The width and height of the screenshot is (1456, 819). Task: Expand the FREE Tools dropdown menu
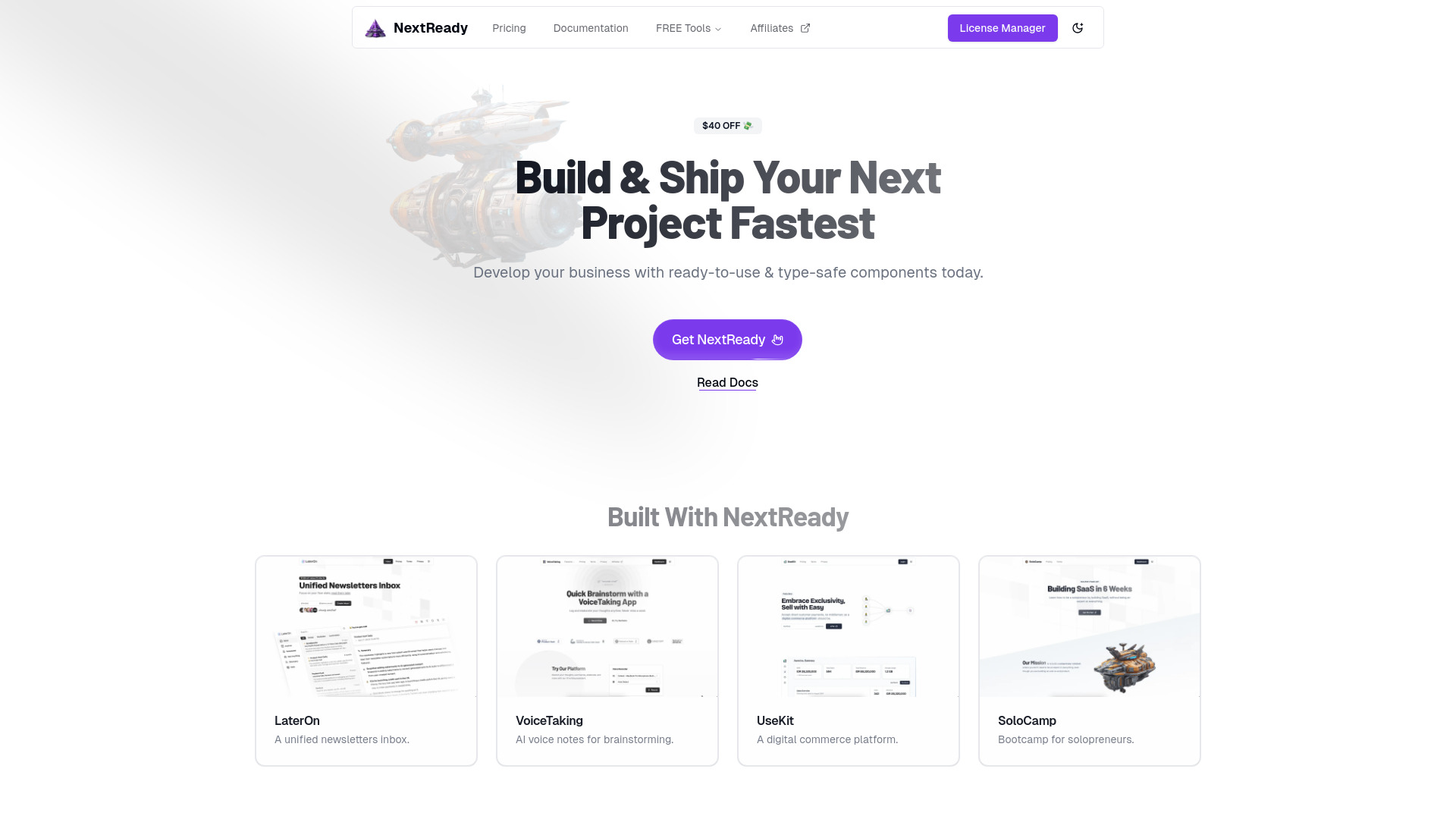[x=689, y=28]
